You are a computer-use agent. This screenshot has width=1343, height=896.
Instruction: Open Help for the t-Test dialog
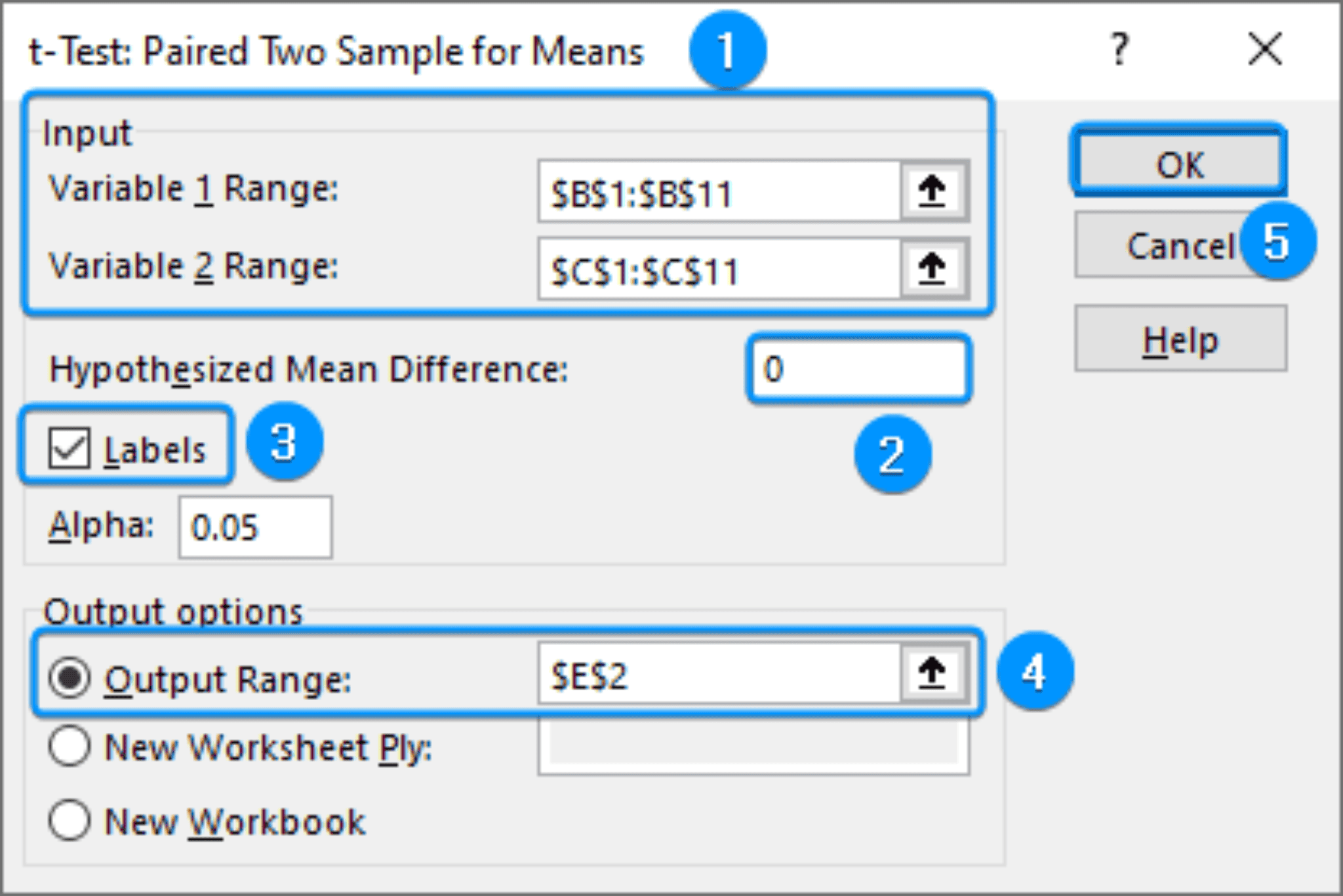(1179, 340)
